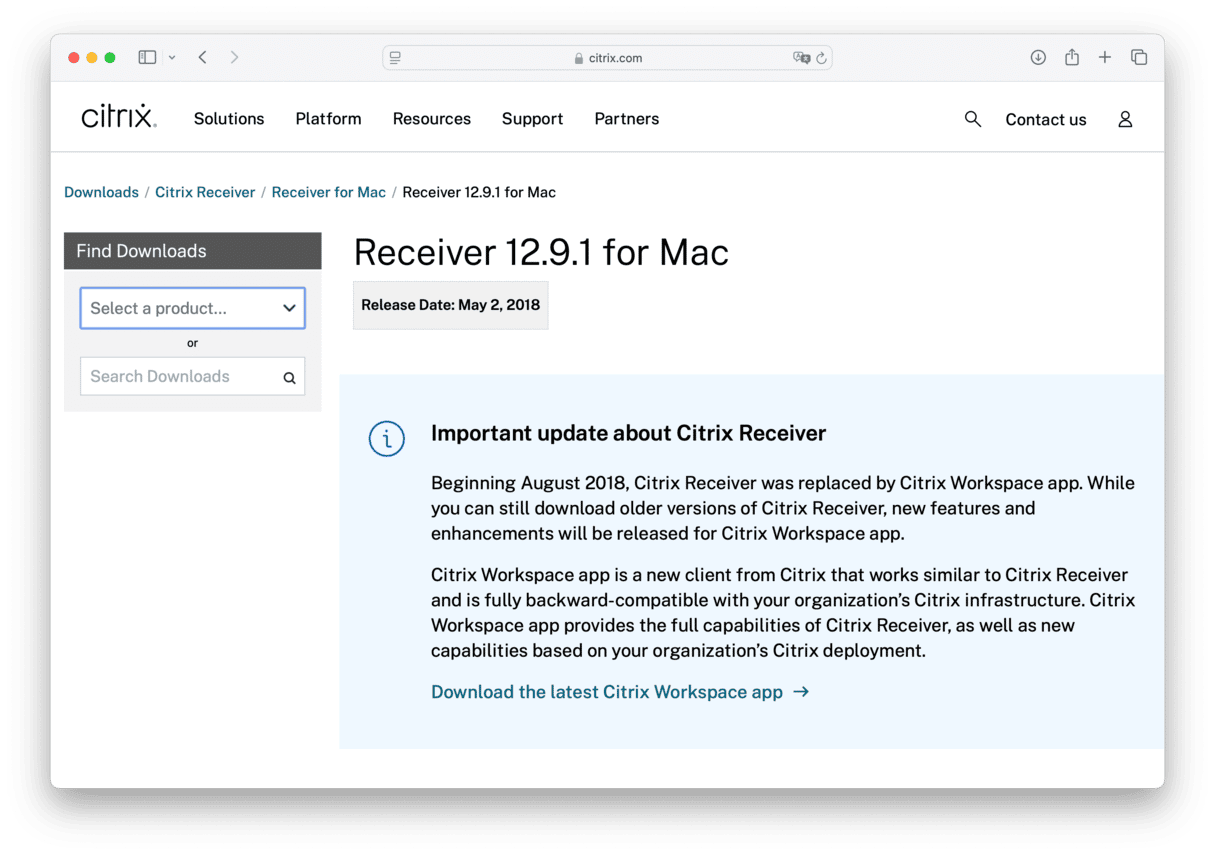Click the Contact us link
1215x855 pixels.
(x=1046, y=120)
